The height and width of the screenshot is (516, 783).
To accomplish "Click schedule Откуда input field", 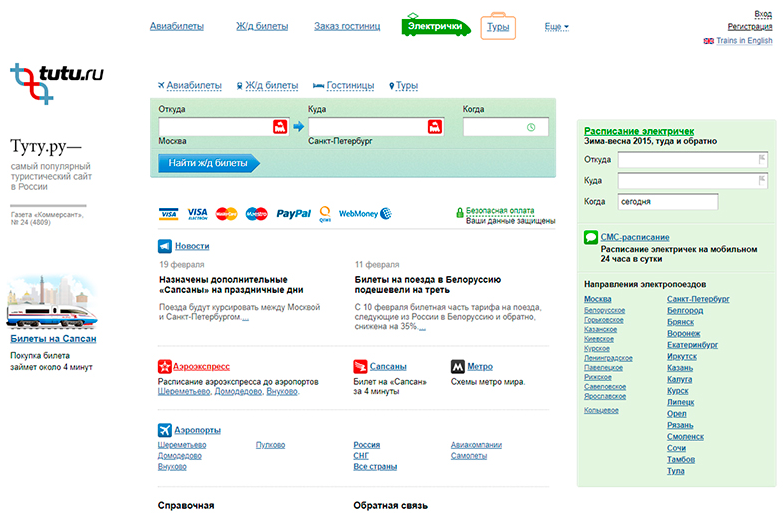I will pyautogui.click(x=693, y=160).
